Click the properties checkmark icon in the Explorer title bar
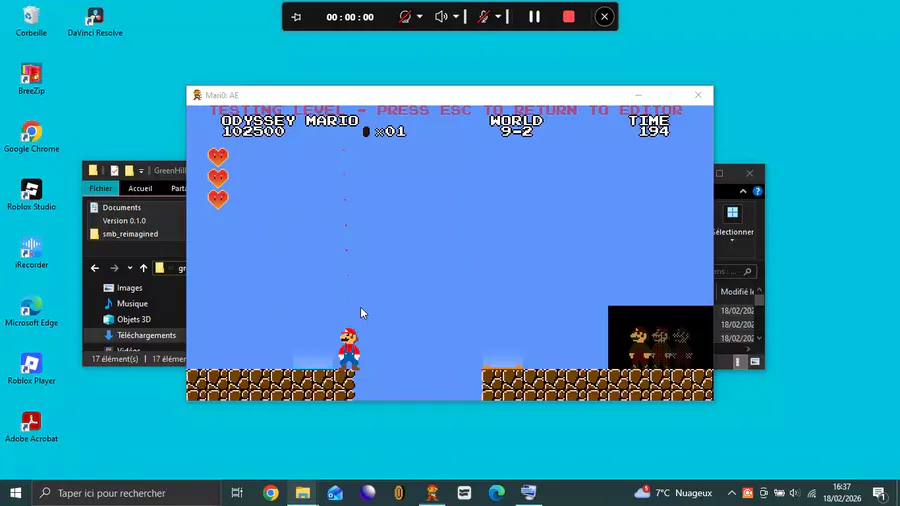This screenshot has width=900, height=506. click(x=114, y=170)
